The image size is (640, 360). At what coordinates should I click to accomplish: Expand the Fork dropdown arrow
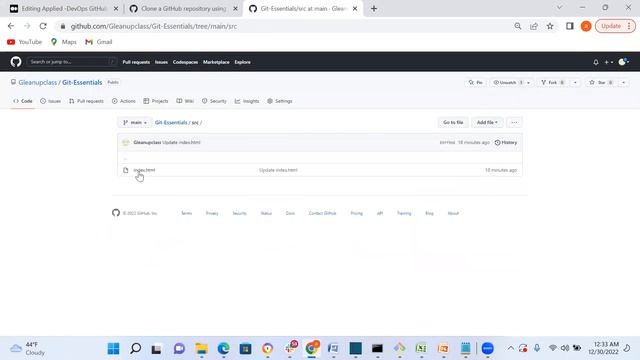pos(575,82)
